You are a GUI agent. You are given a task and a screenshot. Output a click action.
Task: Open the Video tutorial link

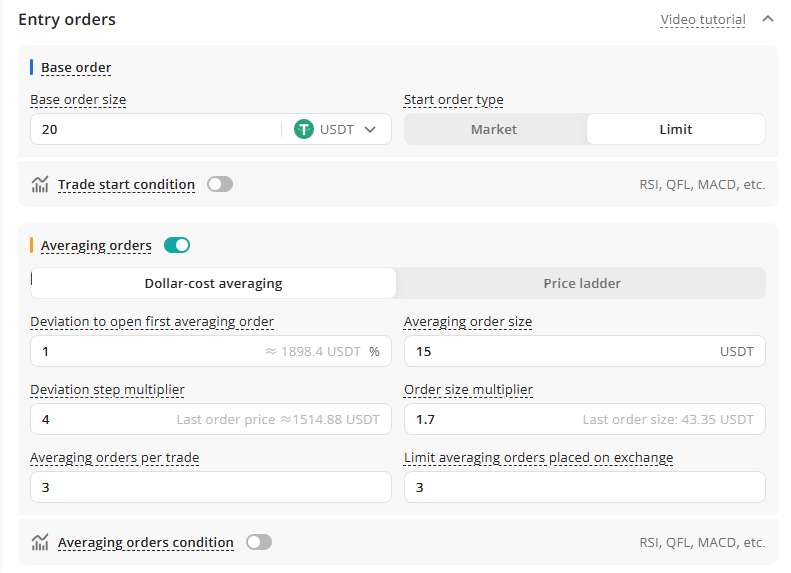(x=702, y=20)
